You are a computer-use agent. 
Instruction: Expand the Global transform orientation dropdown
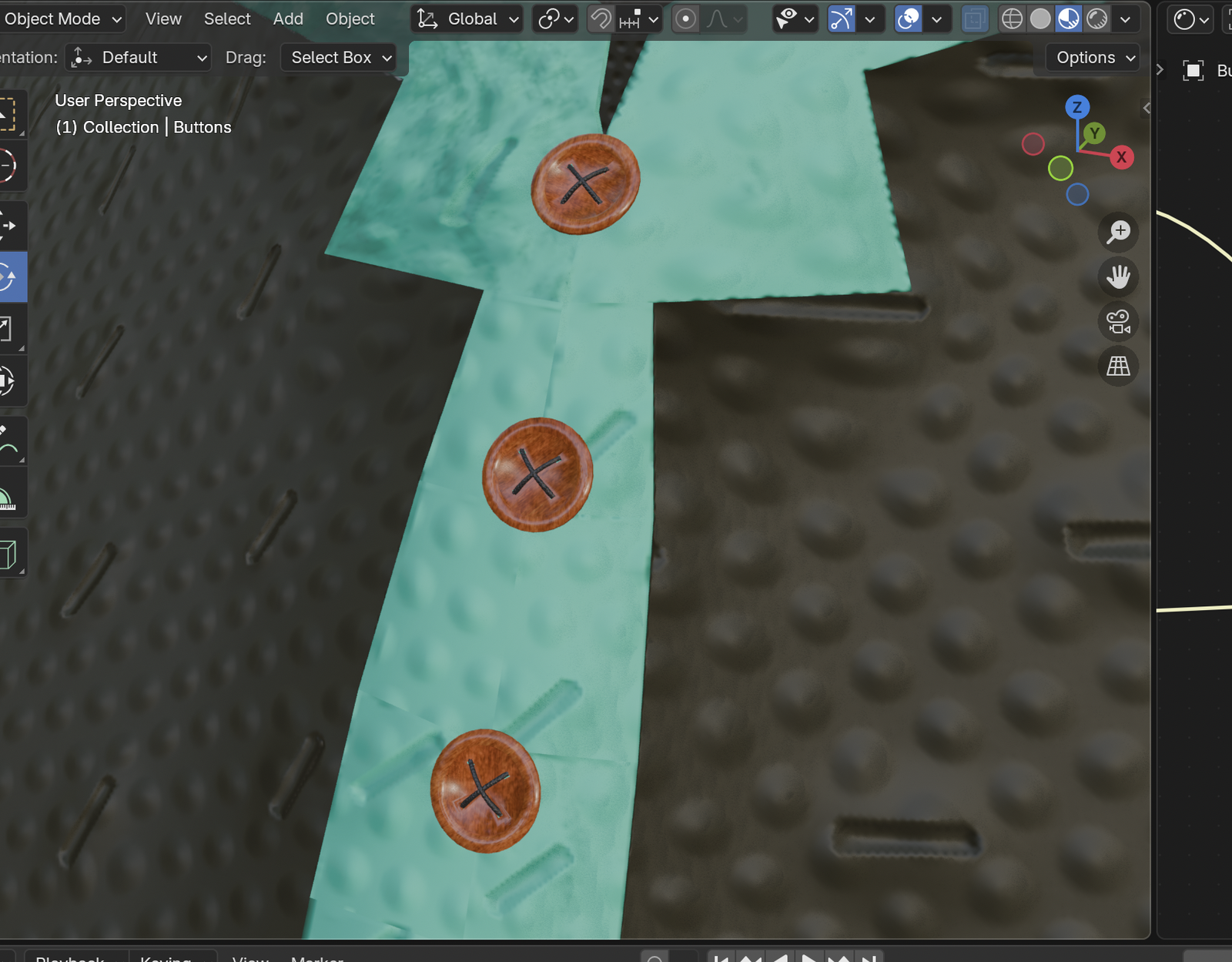click(469, 19)
